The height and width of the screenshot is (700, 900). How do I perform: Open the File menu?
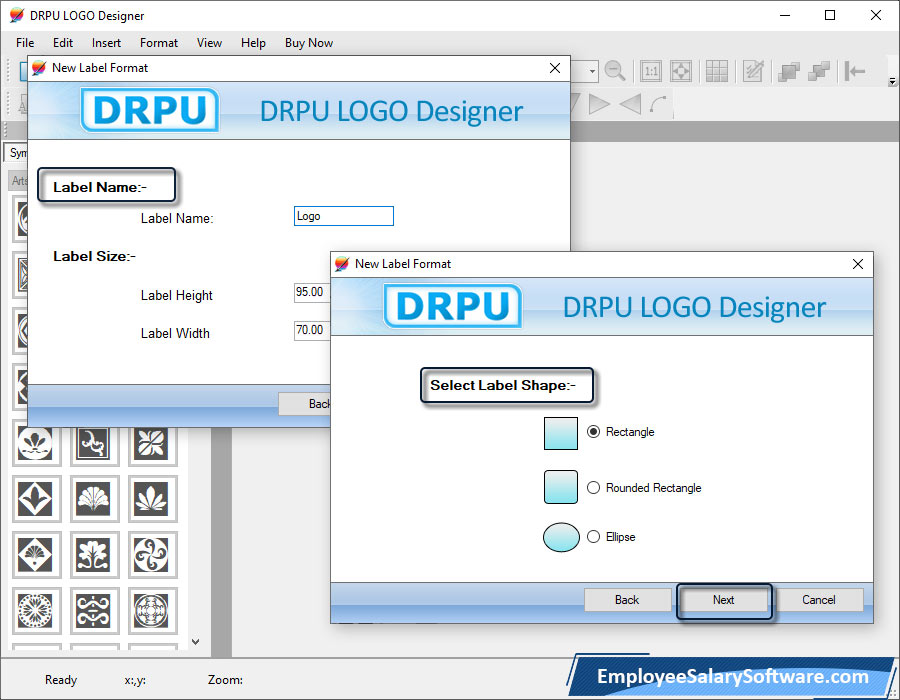(25, 43)
